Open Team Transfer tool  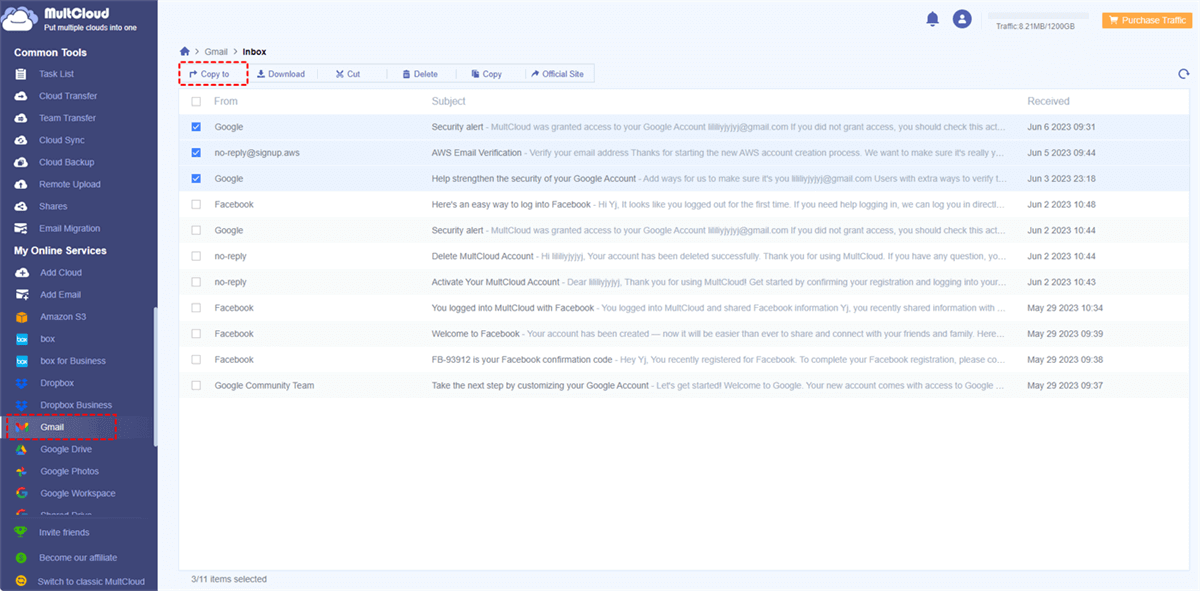[x=67, y=118]
